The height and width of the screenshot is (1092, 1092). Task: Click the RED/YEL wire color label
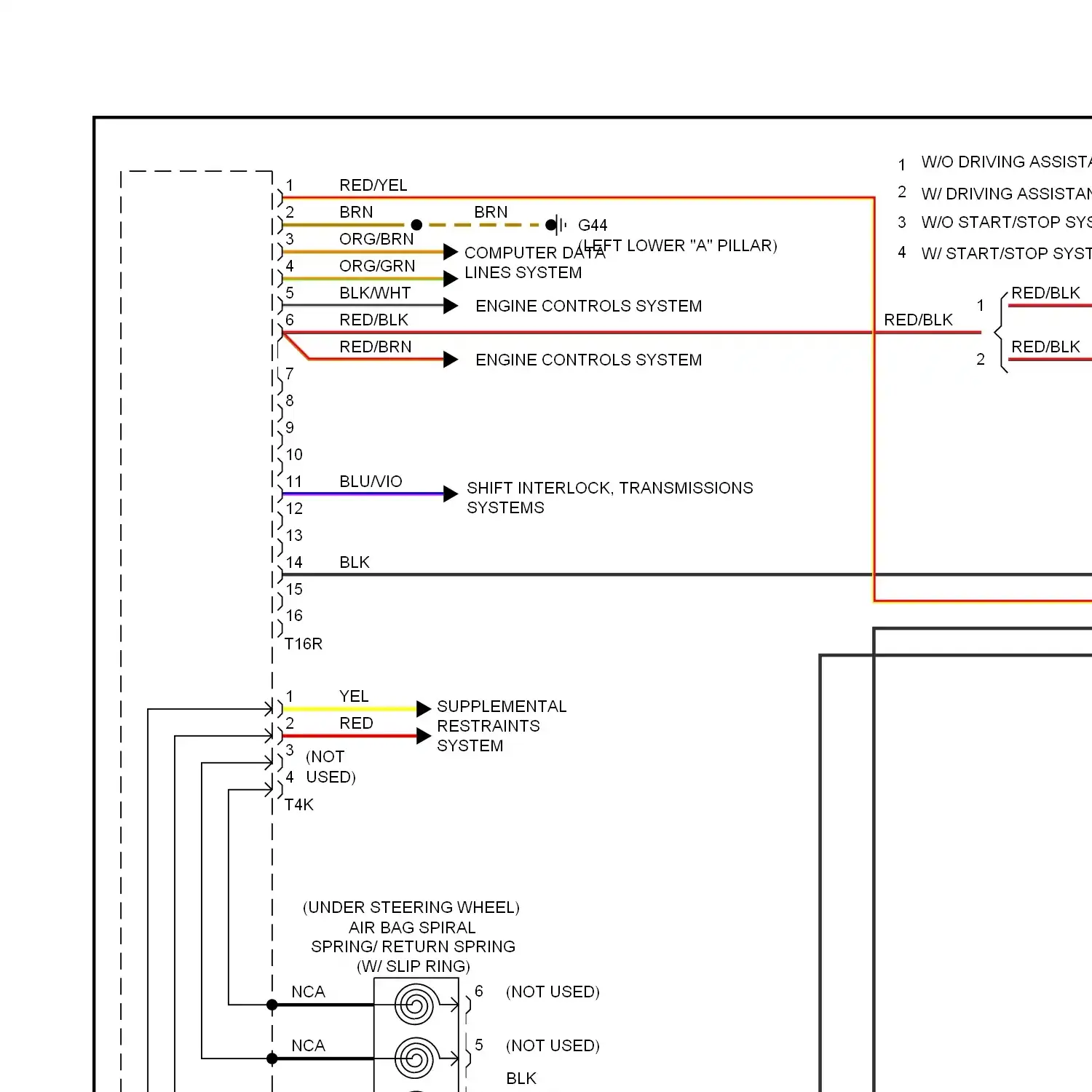point(373,185)
